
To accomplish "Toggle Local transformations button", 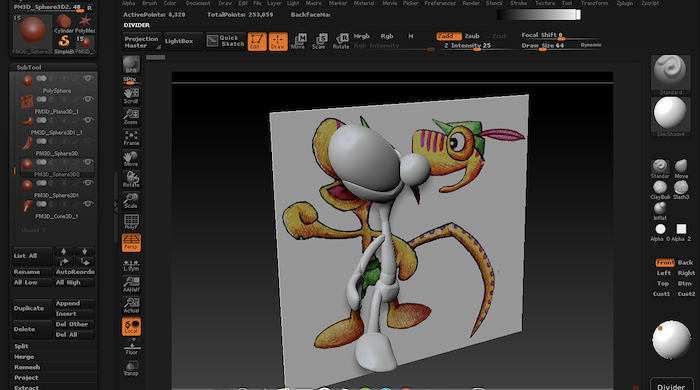I will click(x=131, y=326).
